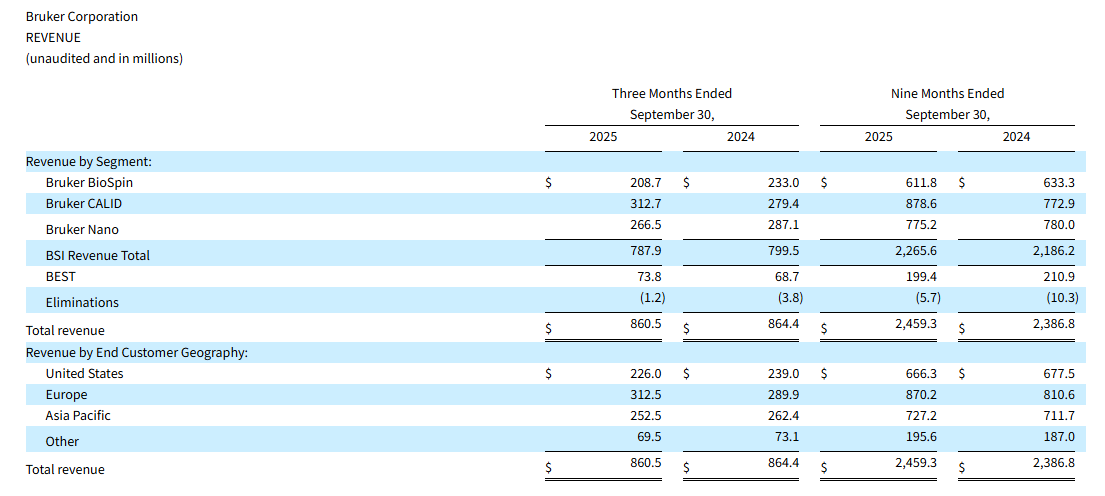Click the Bruker CALID row label
Viewport: 1105px width, 496px height.
84,204
